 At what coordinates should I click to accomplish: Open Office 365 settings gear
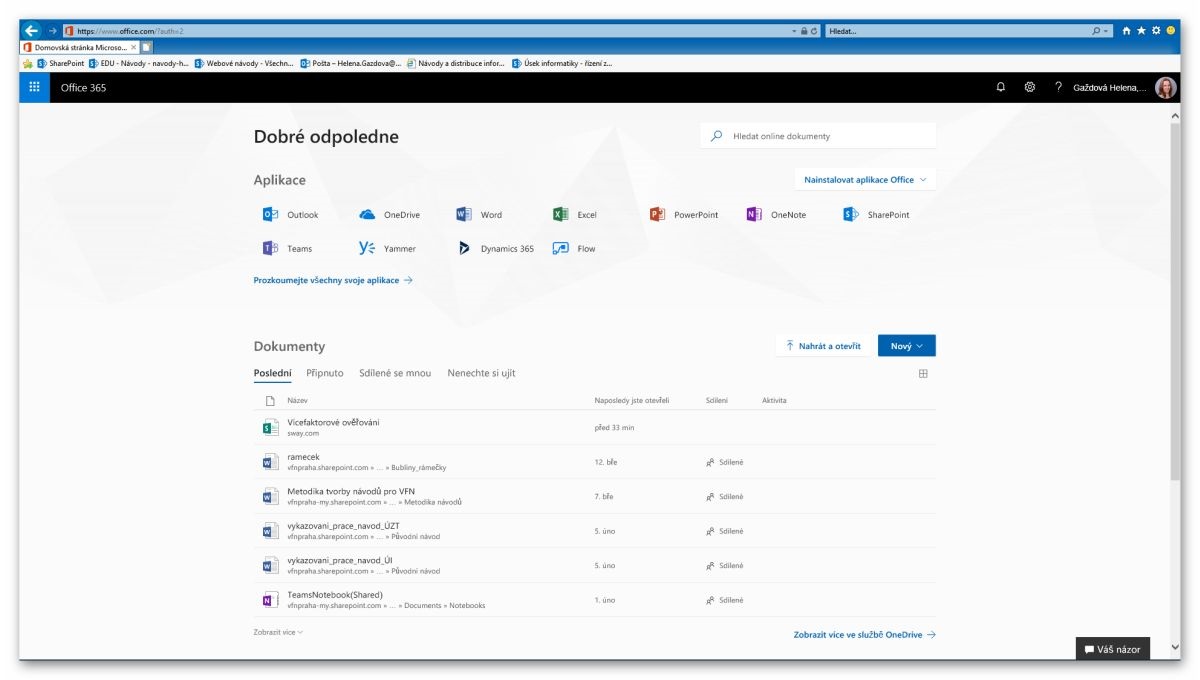pyautogui.click(x=1030, y=87)
